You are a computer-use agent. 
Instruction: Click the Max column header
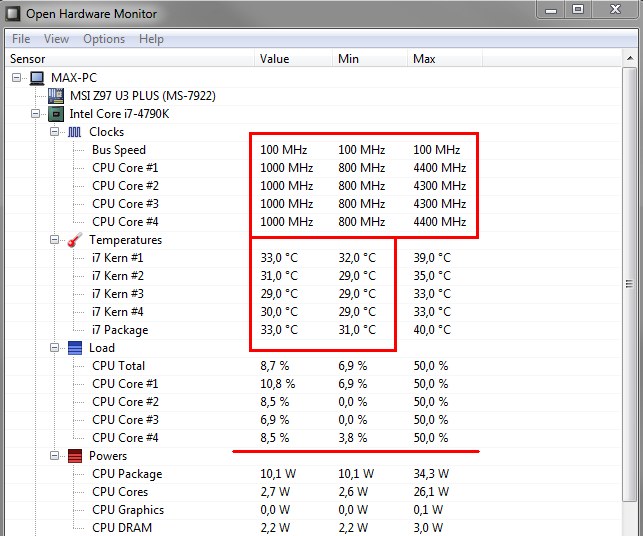(x=445, y=59)
